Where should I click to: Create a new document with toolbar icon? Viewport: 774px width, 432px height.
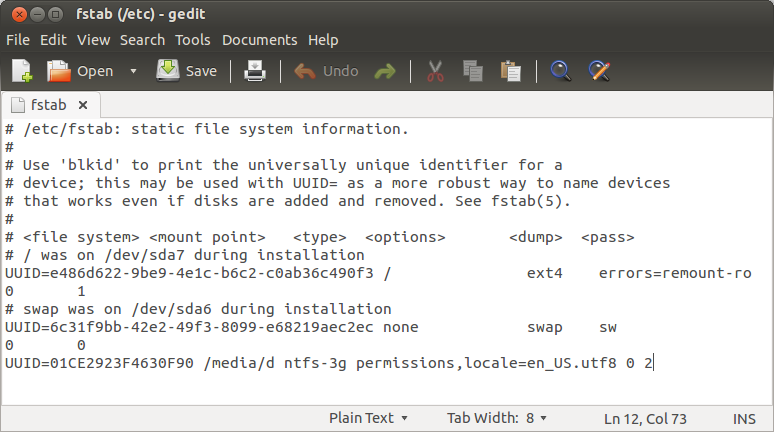click(22, 71)
